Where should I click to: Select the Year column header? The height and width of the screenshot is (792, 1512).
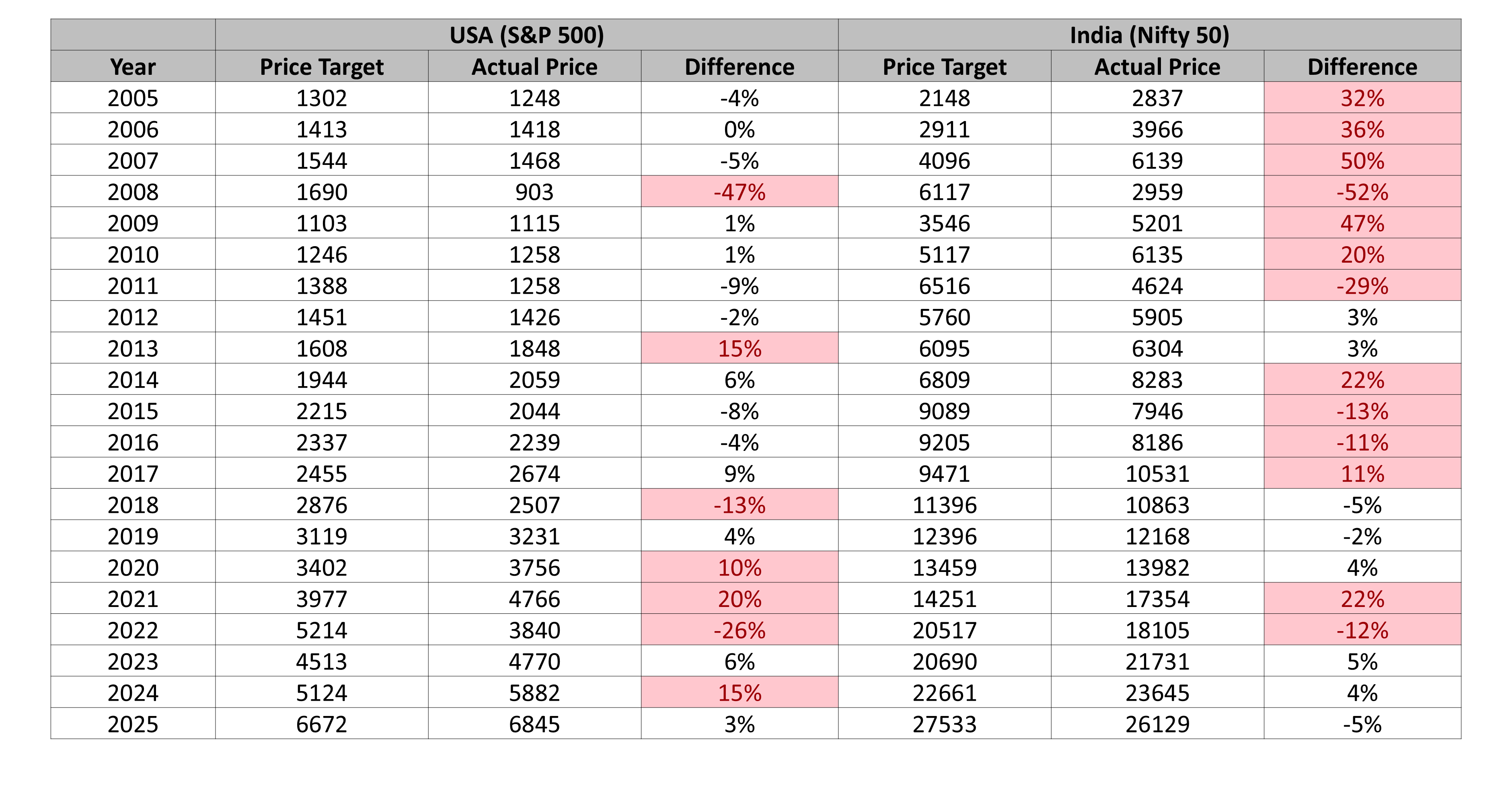pos(133,67)
